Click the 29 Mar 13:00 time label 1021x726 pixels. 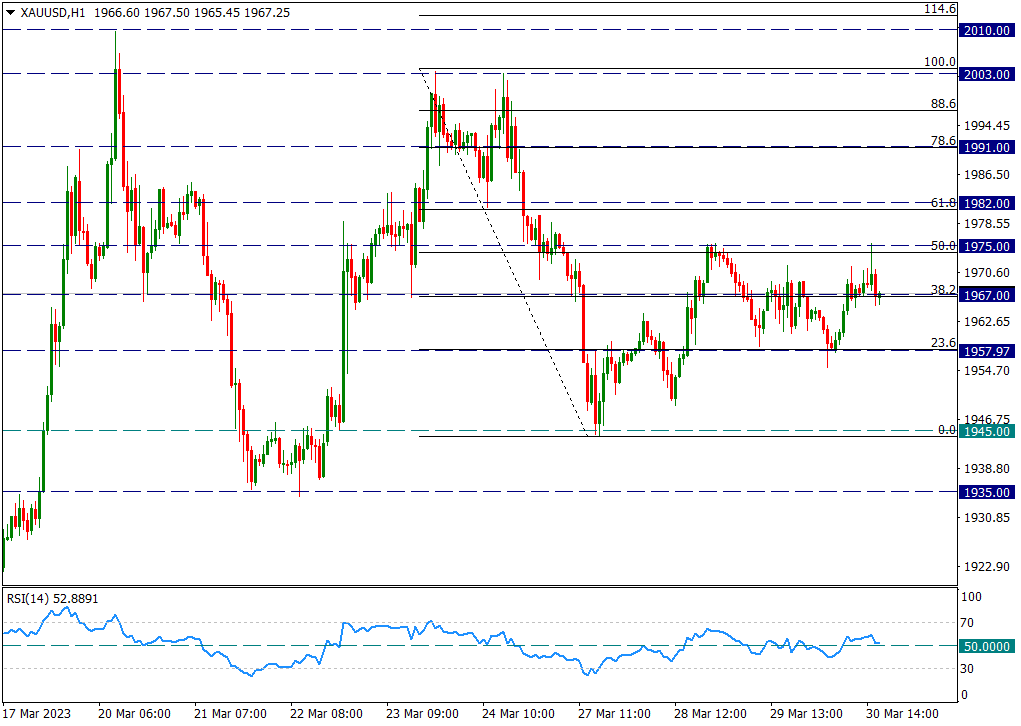point(806,714)
